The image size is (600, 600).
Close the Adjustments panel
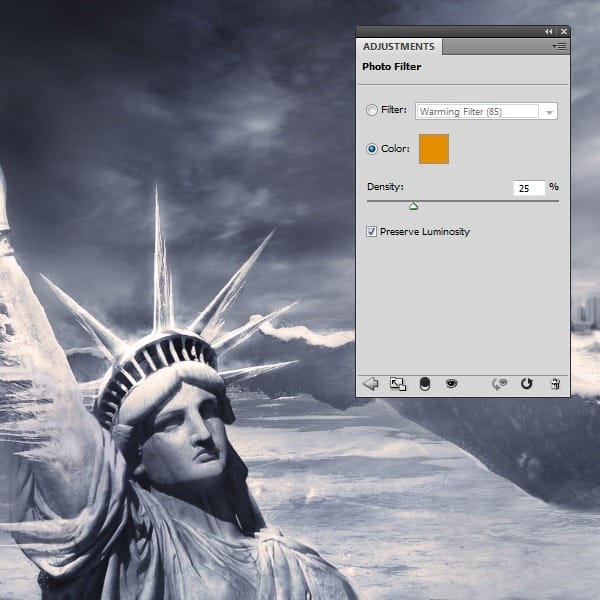(562, 32)
